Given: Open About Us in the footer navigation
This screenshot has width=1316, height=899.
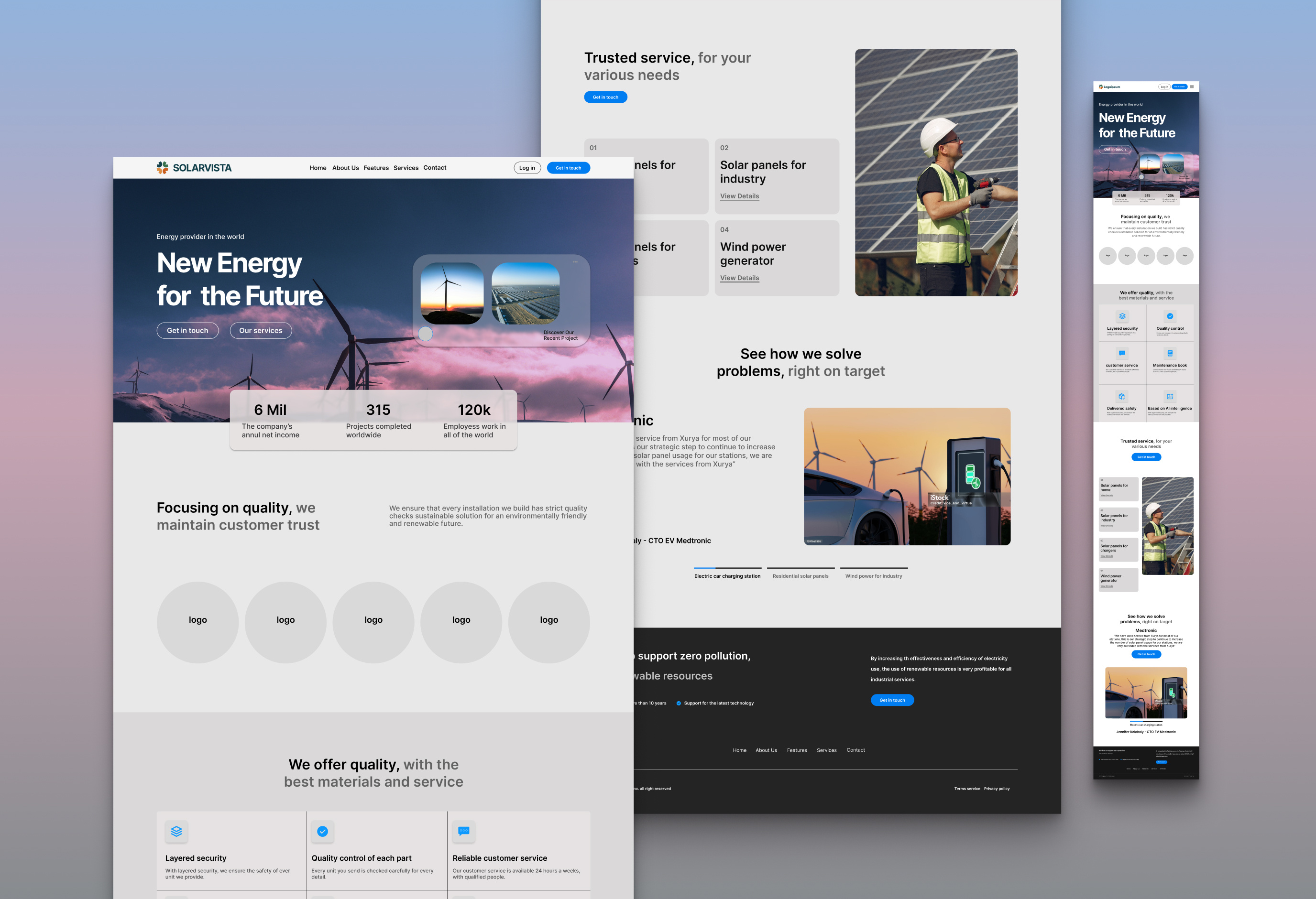Looking at the screenshot, I should coord(766,750).
